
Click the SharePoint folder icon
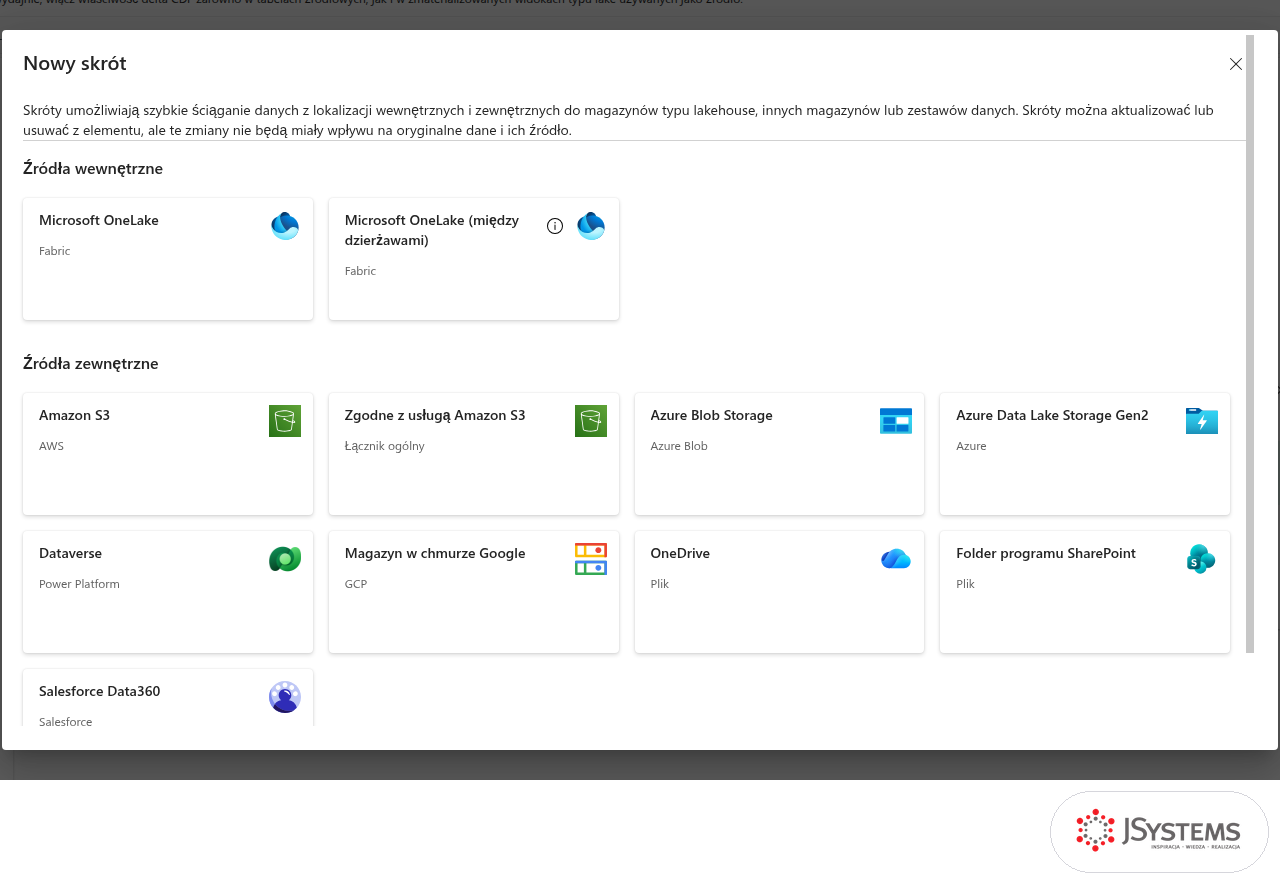click(1201, 559)
